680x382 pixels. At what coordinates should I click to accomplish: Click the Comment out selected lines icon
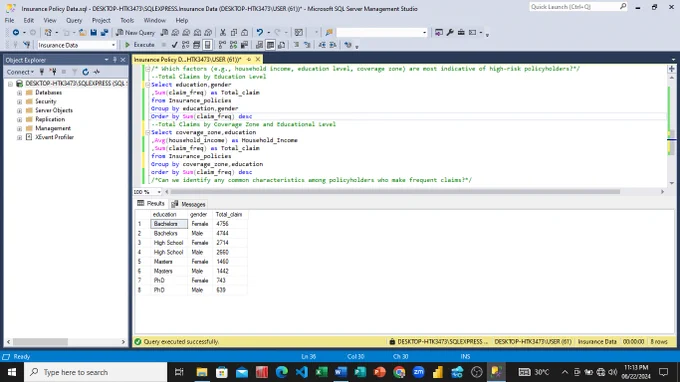[x=296, y=45]
